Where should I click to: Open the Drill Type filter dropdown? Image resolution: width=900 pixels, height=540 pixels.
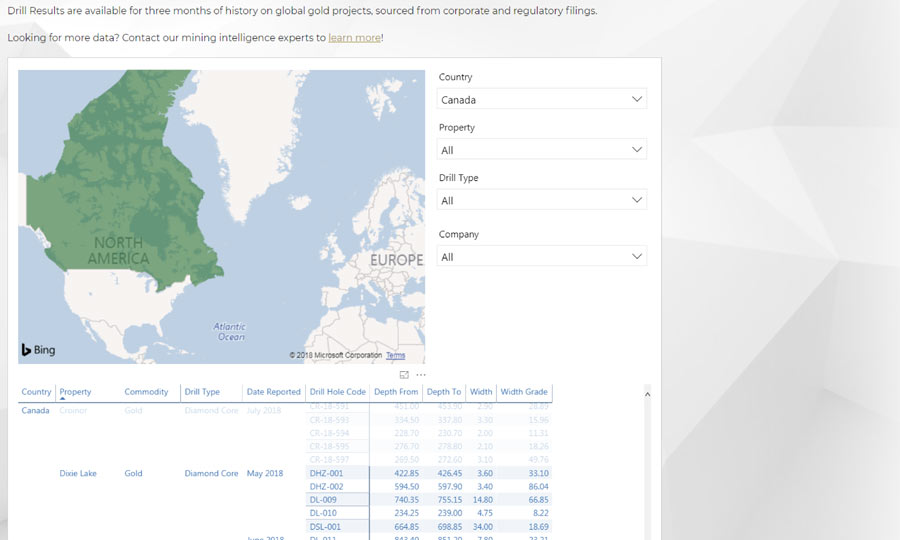tap(541, 200)
